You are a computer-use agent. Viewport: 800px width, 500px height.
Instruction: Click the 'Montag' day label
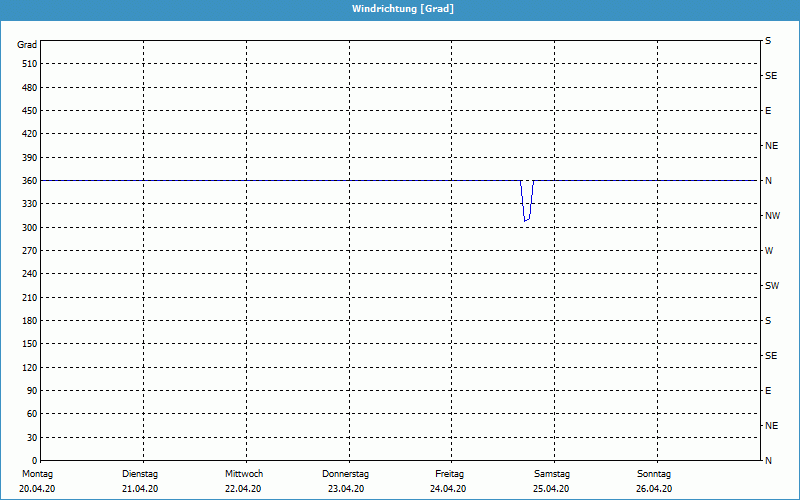click(x=37, y=474)
